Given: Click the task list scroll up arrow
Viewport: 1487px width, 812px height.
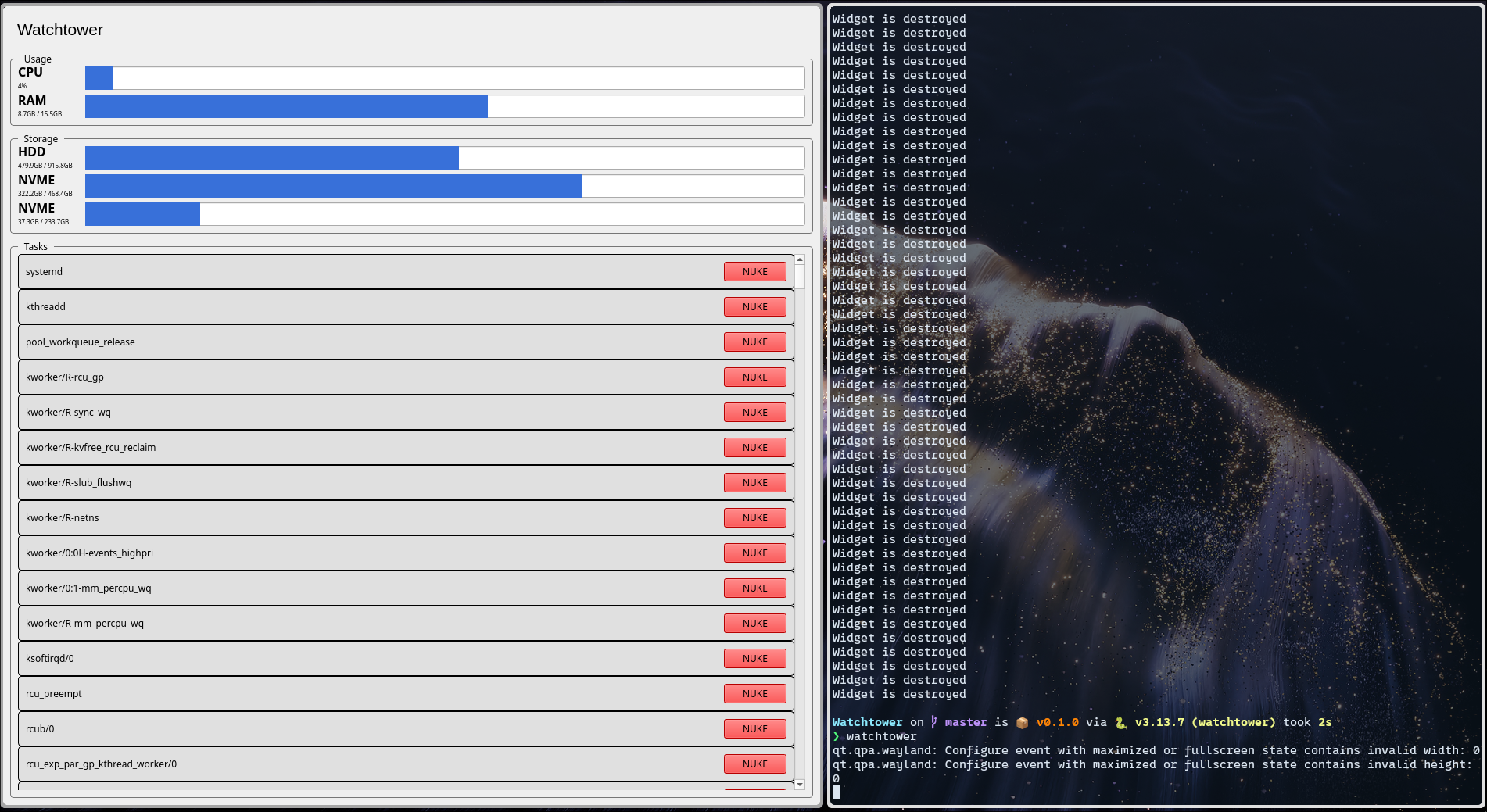Looking at the screenshot, I should click(800, 259).
